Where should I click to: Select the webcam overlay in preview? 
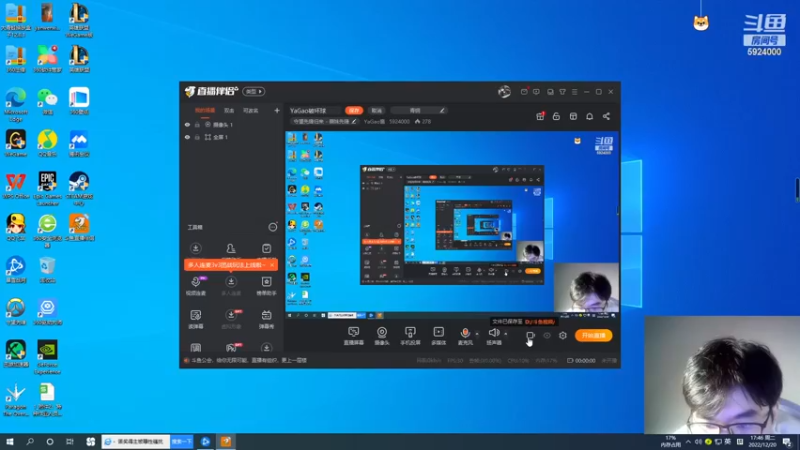click(x=586, y=287)
